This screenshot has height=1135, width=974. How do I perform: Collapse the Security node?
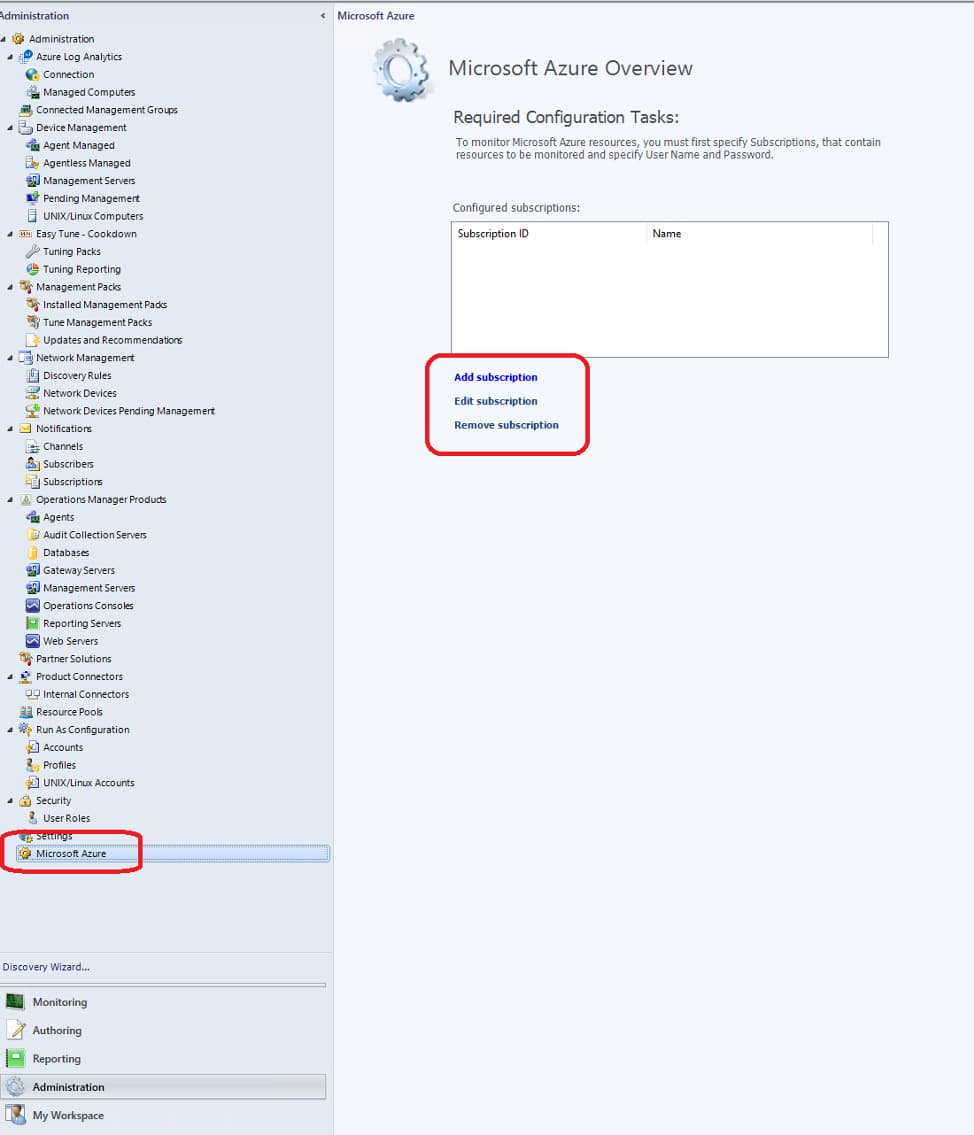coord(10,801)
